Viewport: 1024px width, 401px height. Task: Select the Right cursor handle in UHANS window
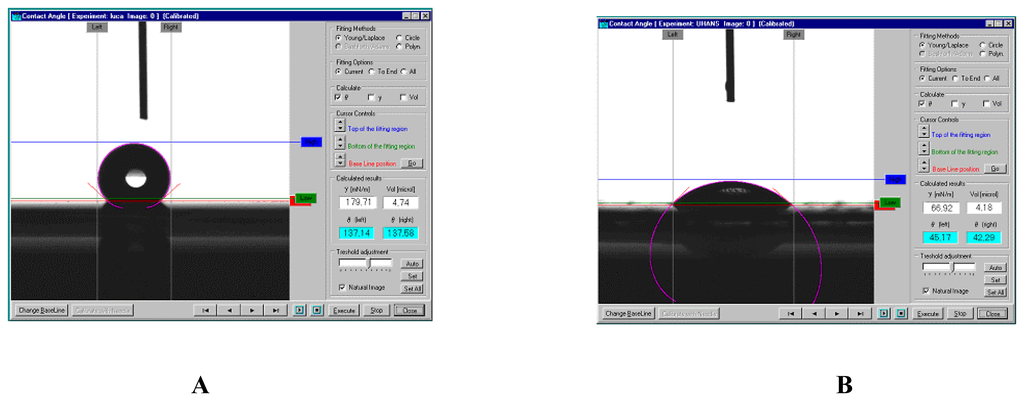tap(793, 35)
